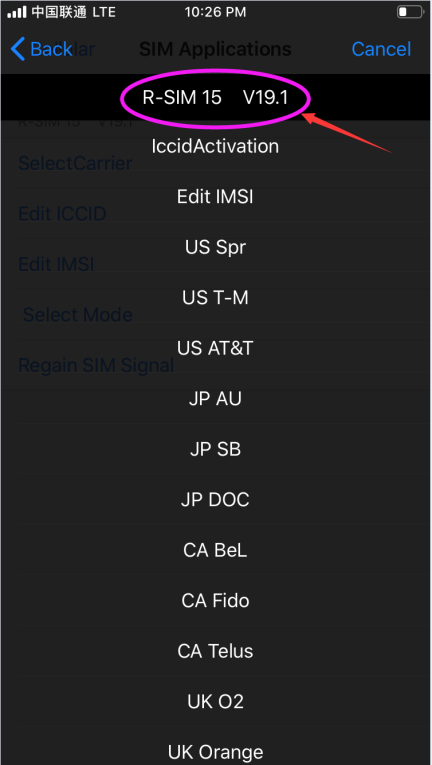Tap the battery icon in status bar
Image resolution: width=432 pixels, height=765 pixels.
[410, 12]
